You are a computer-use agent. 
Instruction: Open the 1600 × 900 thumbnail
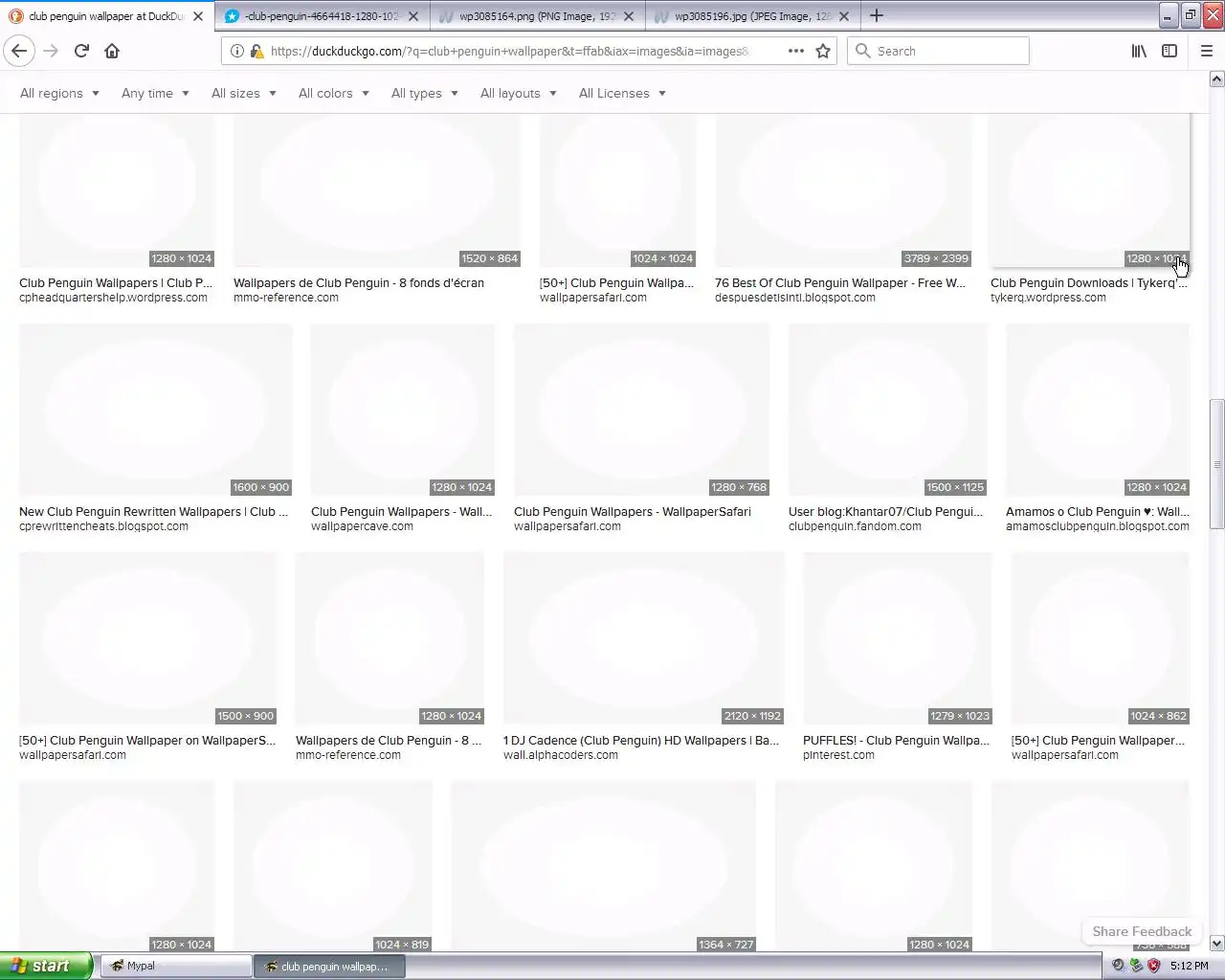[155, 410]
